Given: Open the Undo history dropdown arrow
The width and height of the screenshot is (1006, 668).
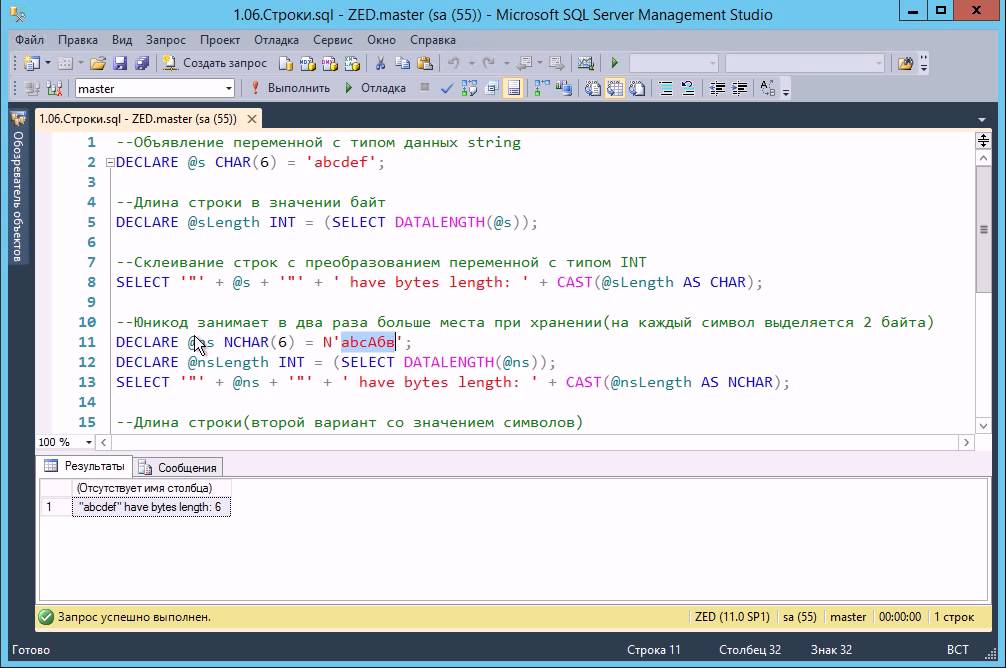Looking at the screenshot, I should (x=470, y=63).
